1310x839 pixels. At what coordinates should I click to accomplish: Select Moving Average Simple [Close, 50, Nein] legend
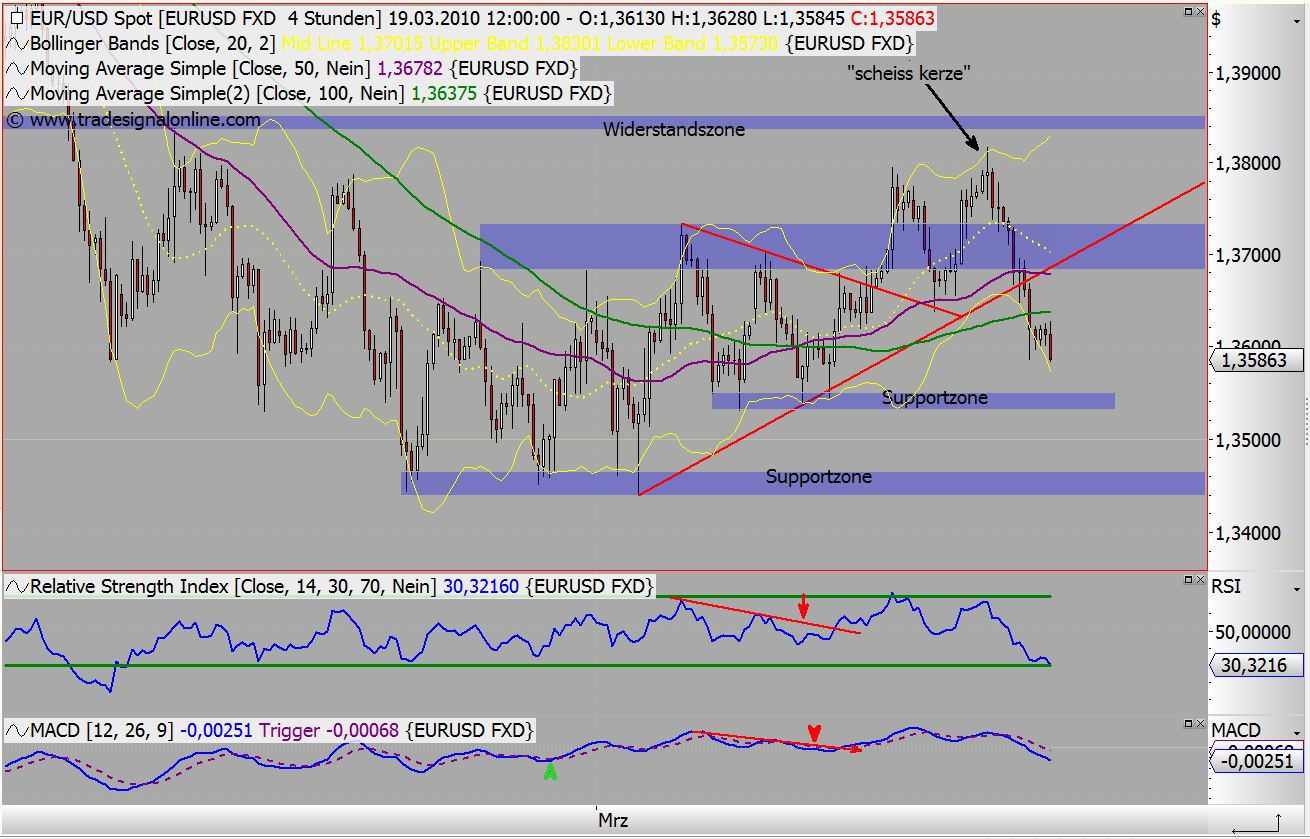[201, 69]
